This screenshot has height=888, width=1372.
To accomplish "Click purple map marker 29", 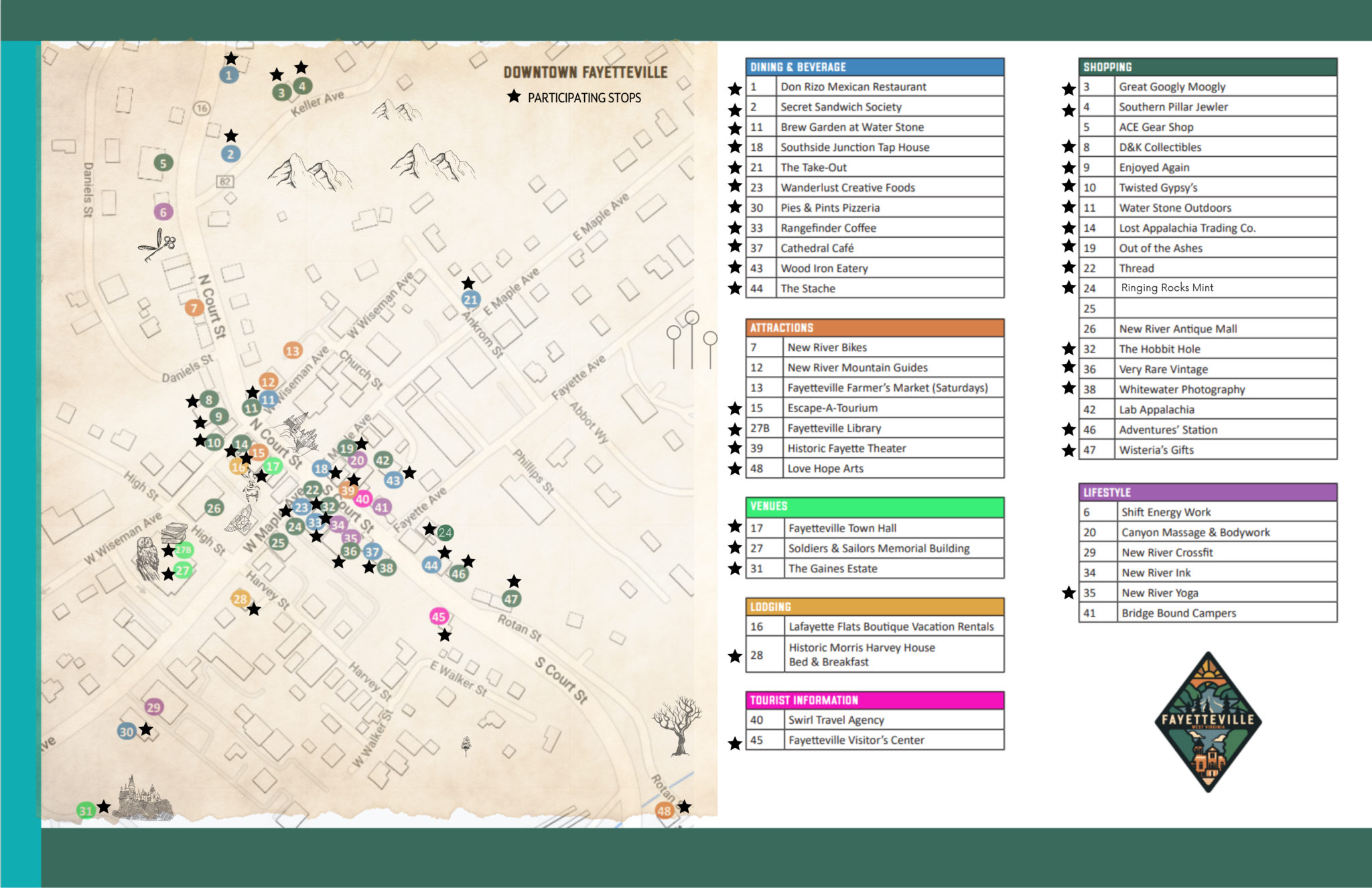I will tap(153, 707).
